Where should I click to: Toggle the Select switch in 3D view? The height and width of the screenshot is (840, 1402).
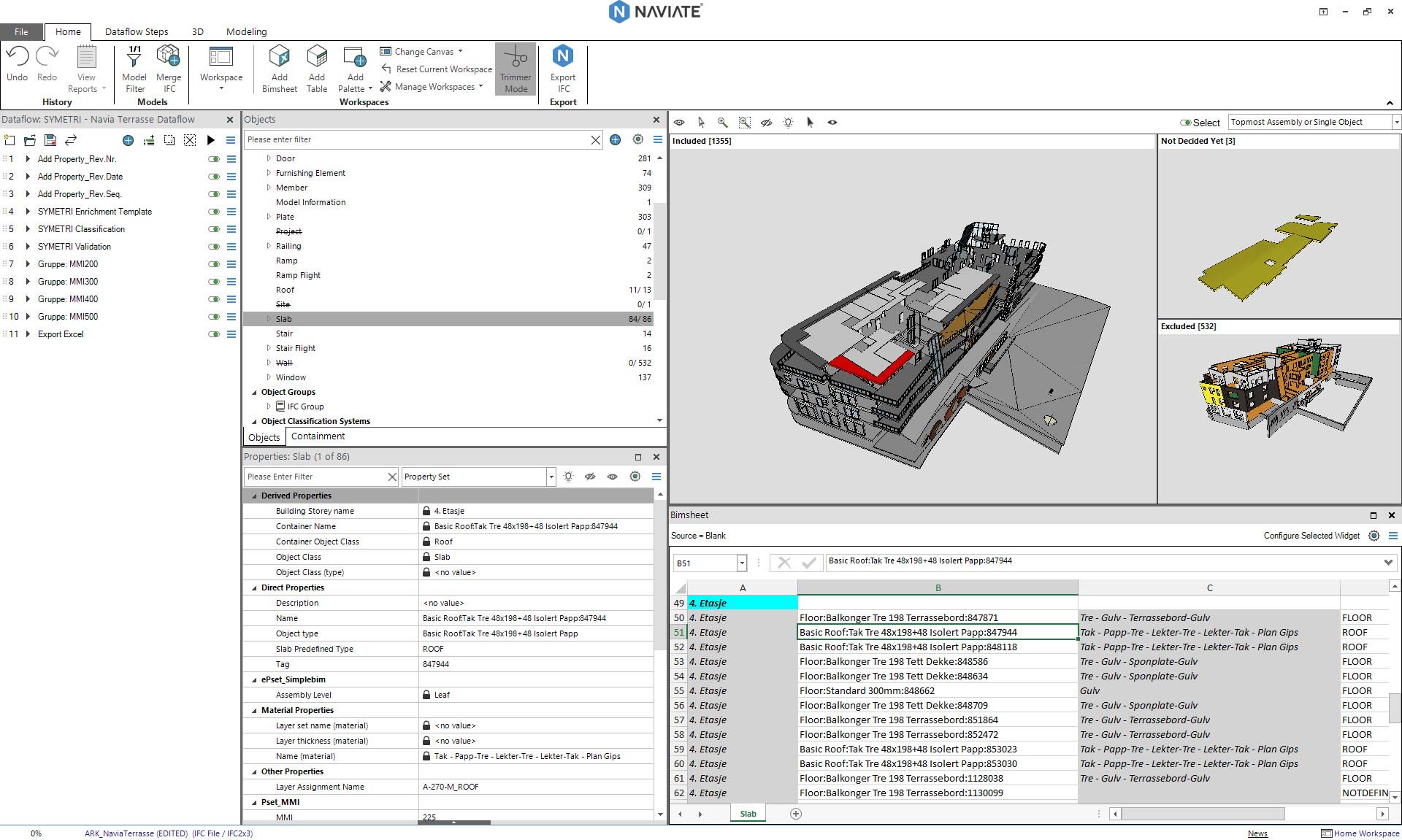click(x=1185, y=123)
